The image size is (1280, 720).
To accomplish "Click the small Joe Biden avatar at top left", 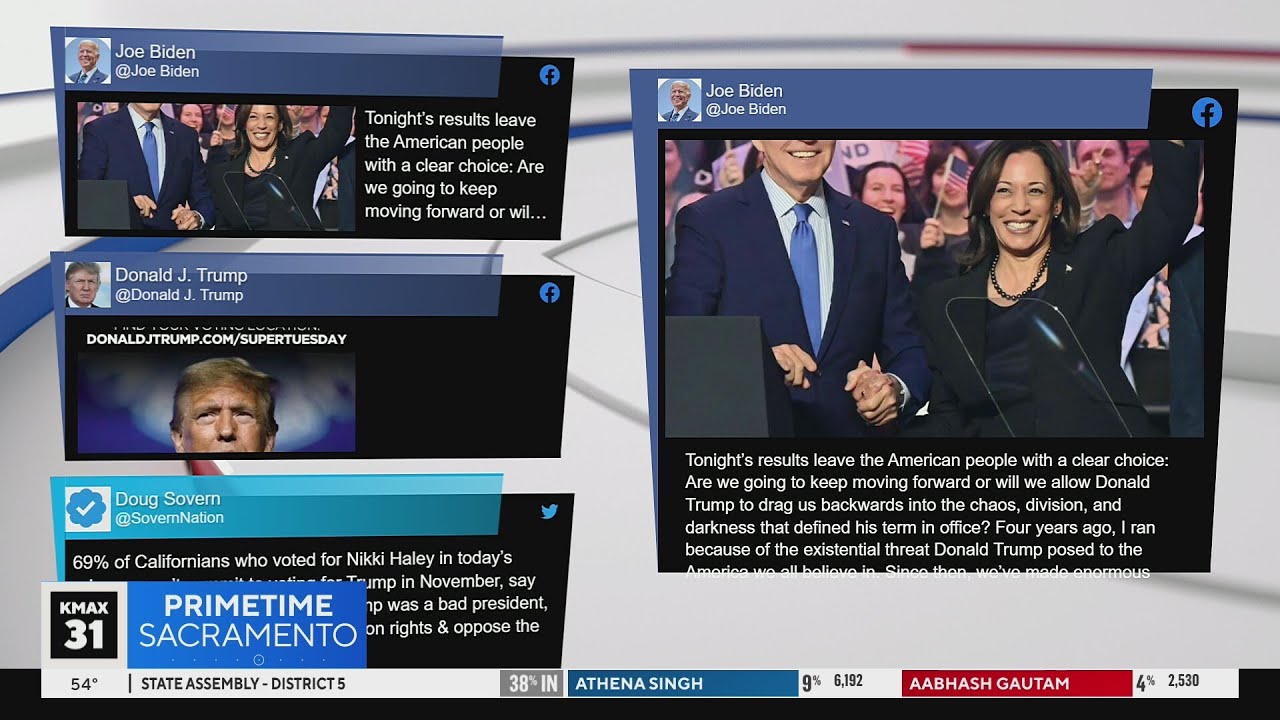I will click(87, 61).
